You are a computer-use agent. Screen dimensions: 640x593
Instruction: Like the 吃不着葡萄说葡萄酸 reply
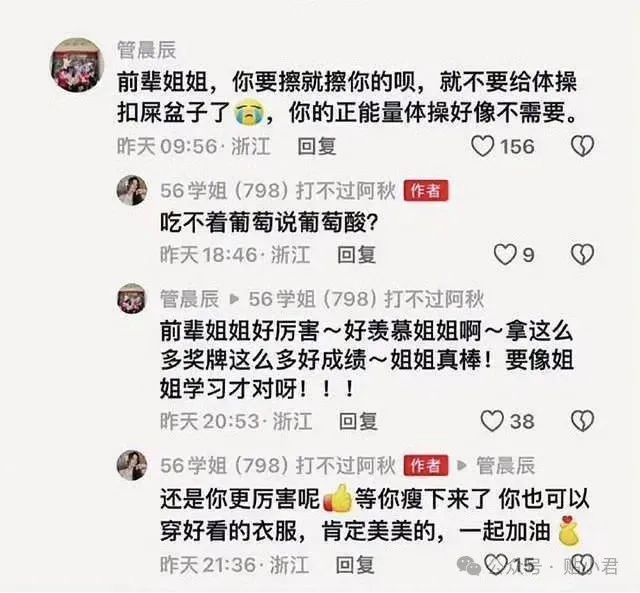(x=505, y=255)
